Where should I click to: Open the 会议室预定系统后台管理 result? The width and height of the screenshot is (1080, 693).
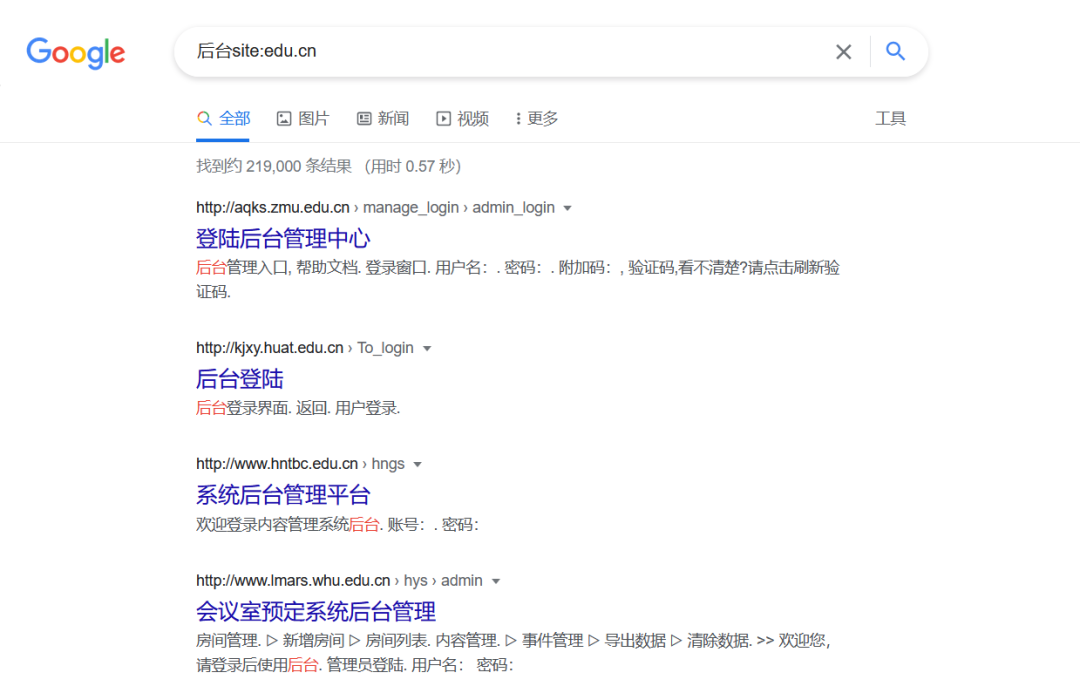(315, 612)
